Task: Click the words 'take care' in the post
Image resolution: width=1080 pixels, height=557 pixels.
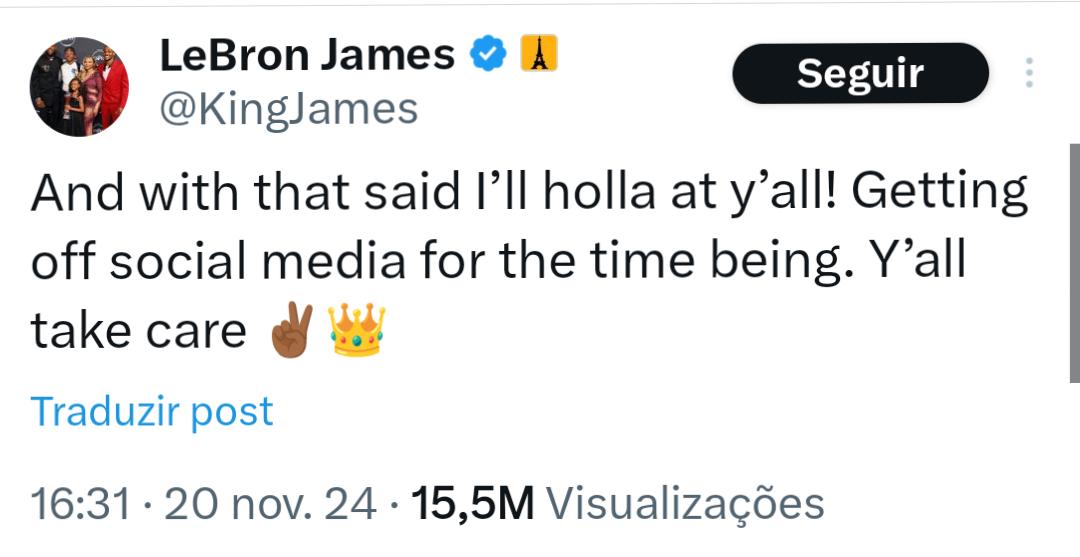Action: coord(138,331)
